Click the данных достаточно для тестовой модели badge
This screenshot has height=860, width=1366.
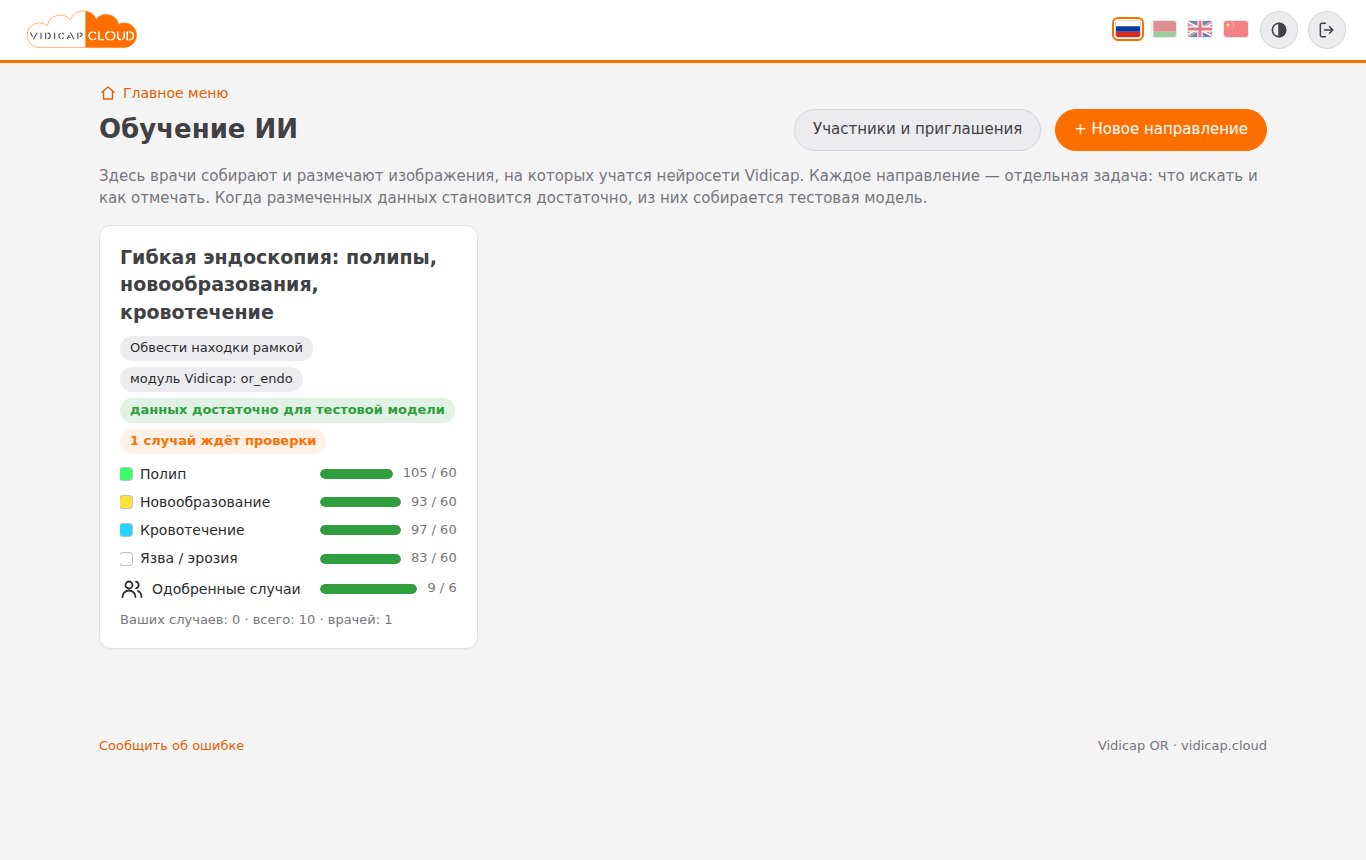[287, 410]
